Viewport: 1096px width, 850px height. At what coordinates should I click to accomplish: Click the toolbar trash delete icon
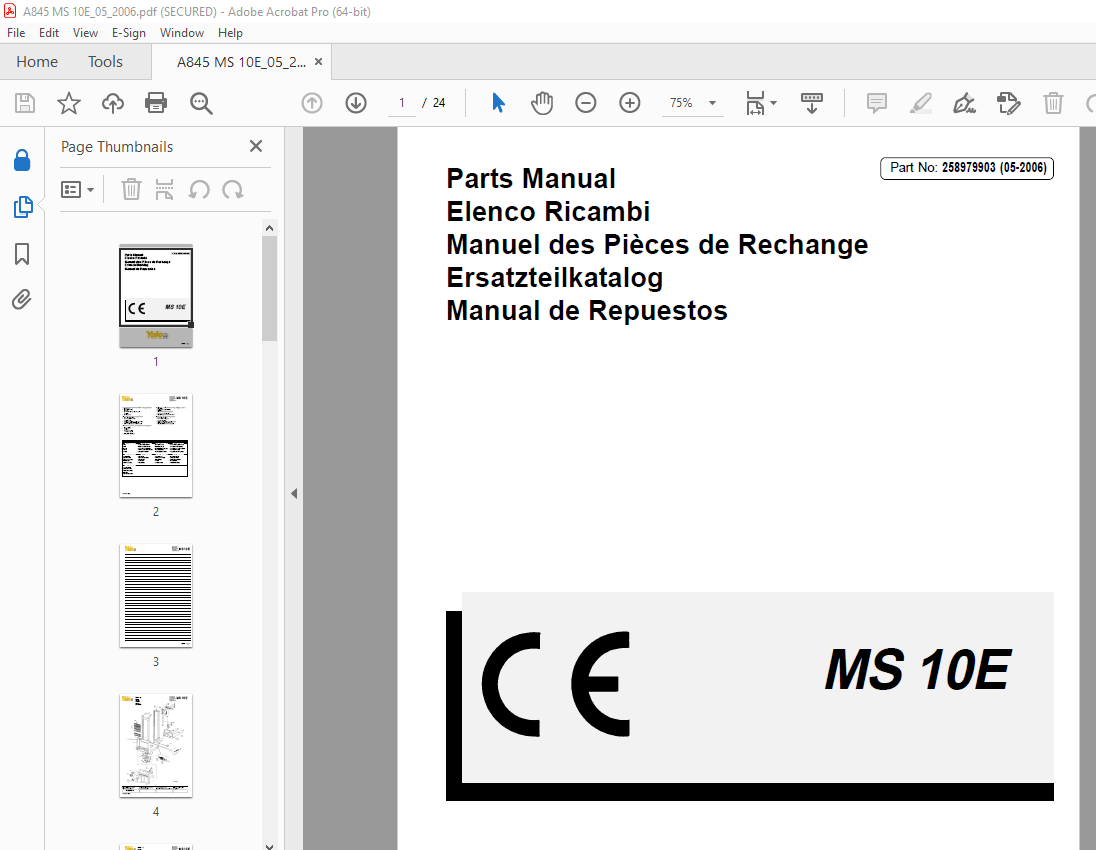click(x=1053, y=103)
